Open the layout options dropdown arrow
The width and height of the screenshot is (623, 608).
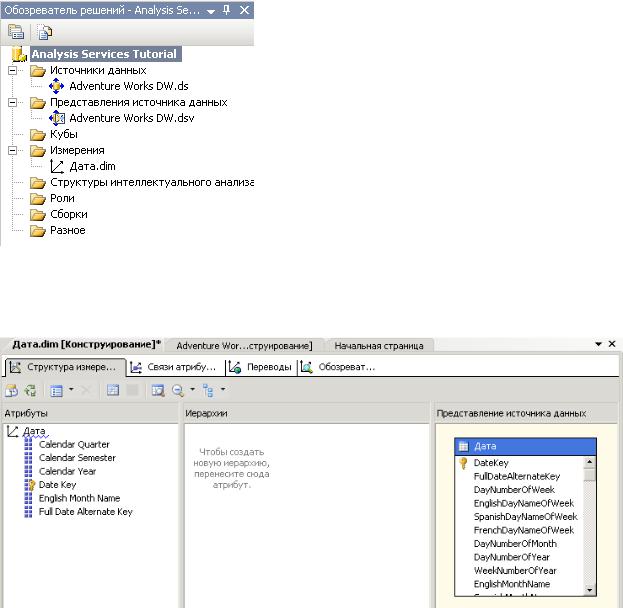[223, 389]
